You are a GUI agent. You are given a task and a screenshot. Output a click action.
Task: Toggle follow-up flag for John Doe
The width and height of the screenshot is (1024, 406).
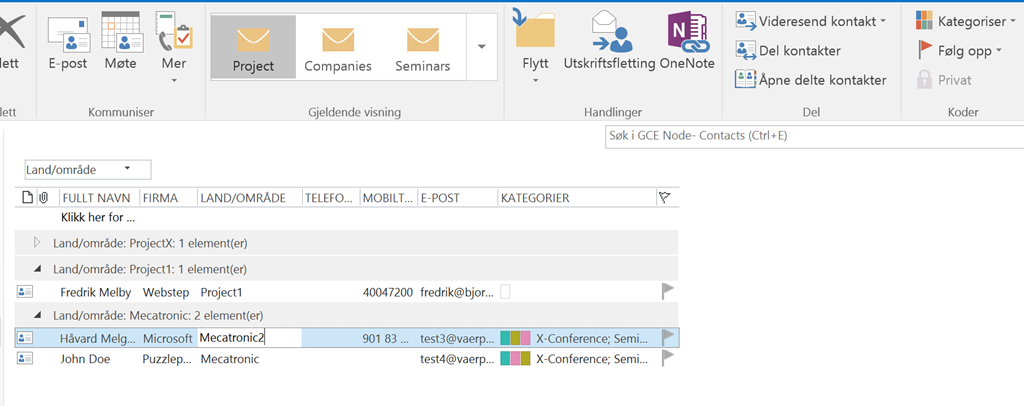coord(667,359)
